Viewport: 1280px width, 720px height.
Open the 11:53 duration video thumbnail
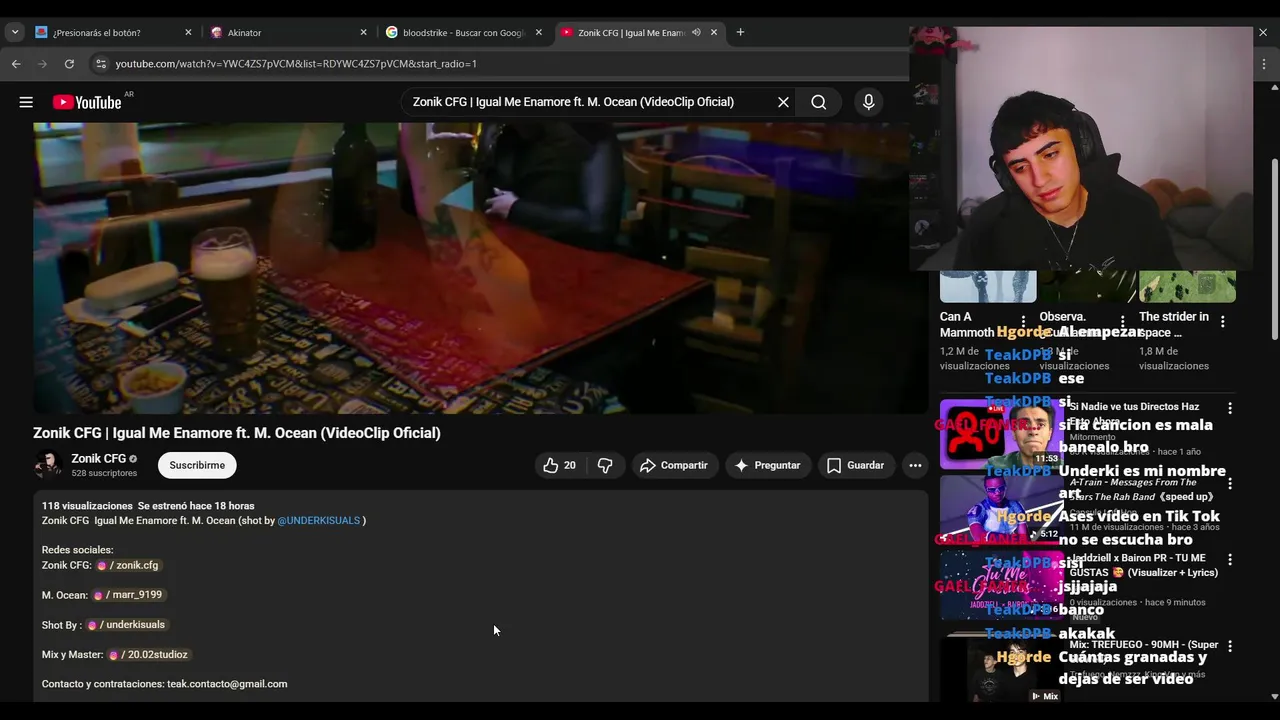(1001, 433)
